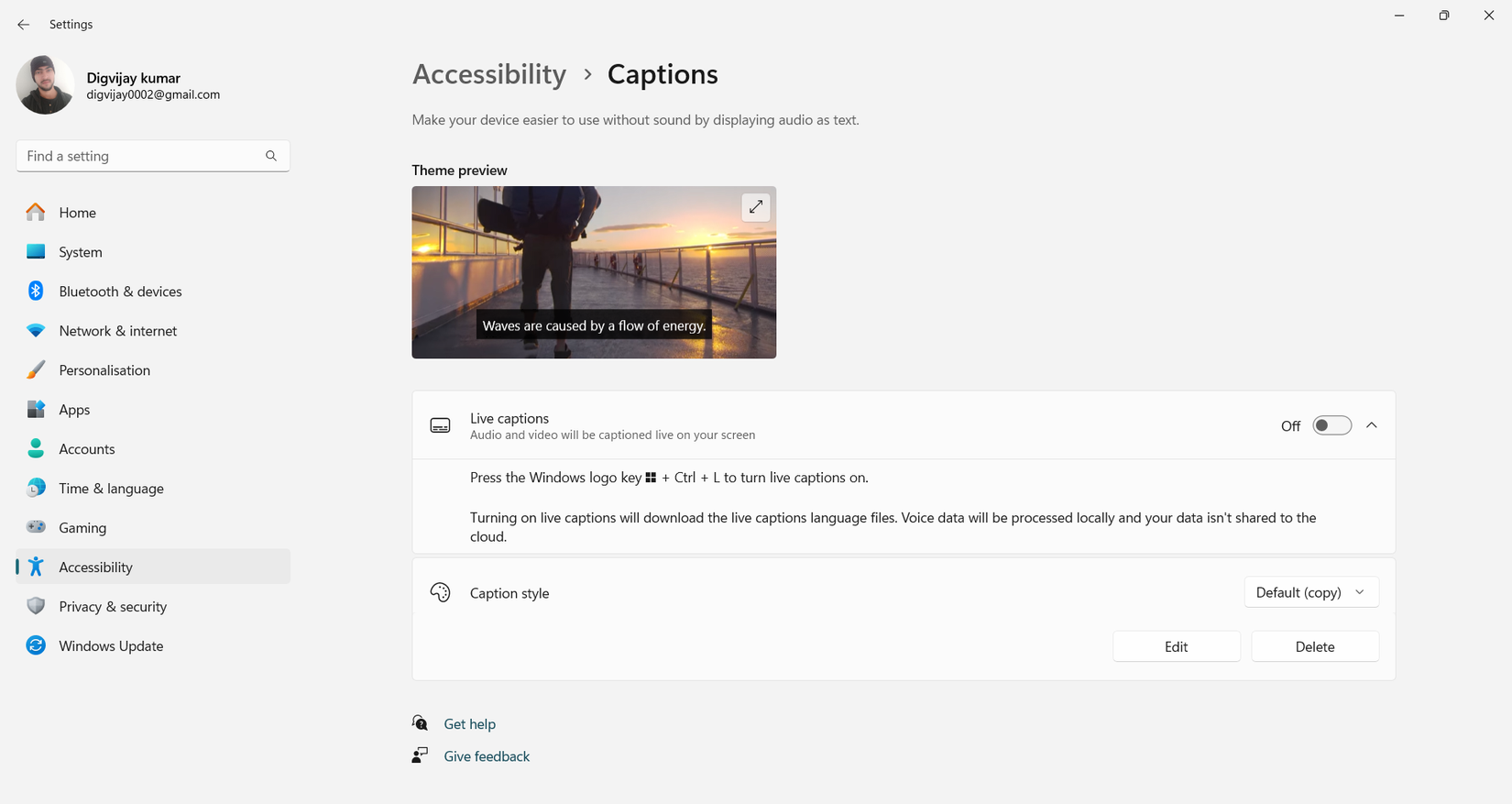Click the back arrow in Settings header
The height and width of the screenshot is (804, 1512).
(24, 25)
